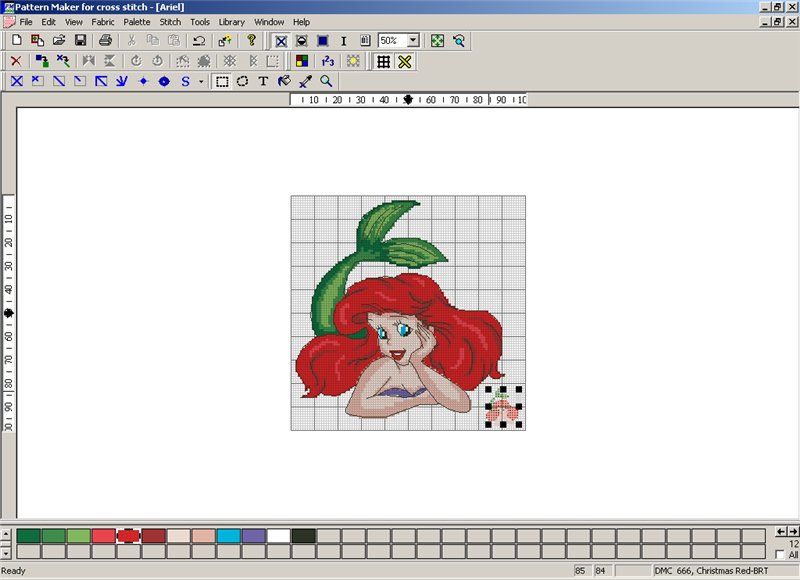Click the yellow question mark help icon
The image size is (800, 580).
[x=251, y=40]
